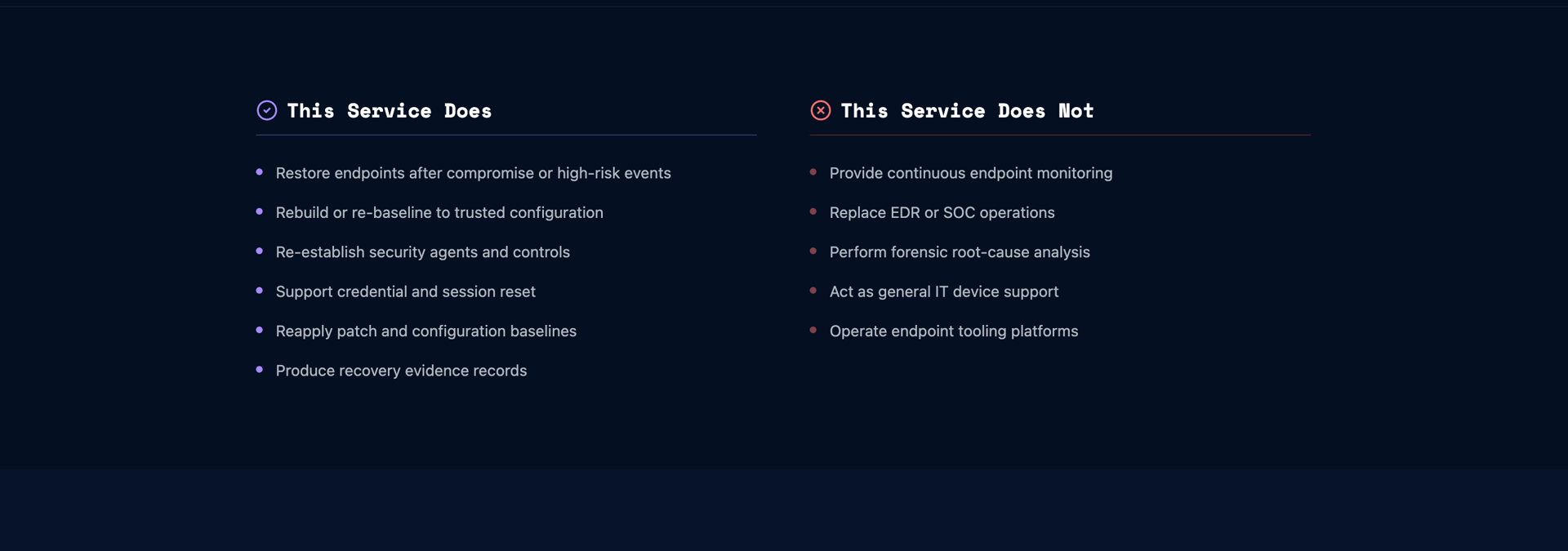The height and width of the screenshot is (551, 1568).
Task: Click the purple bullet beside 'Produce recovery'
Action: (259, 370)
